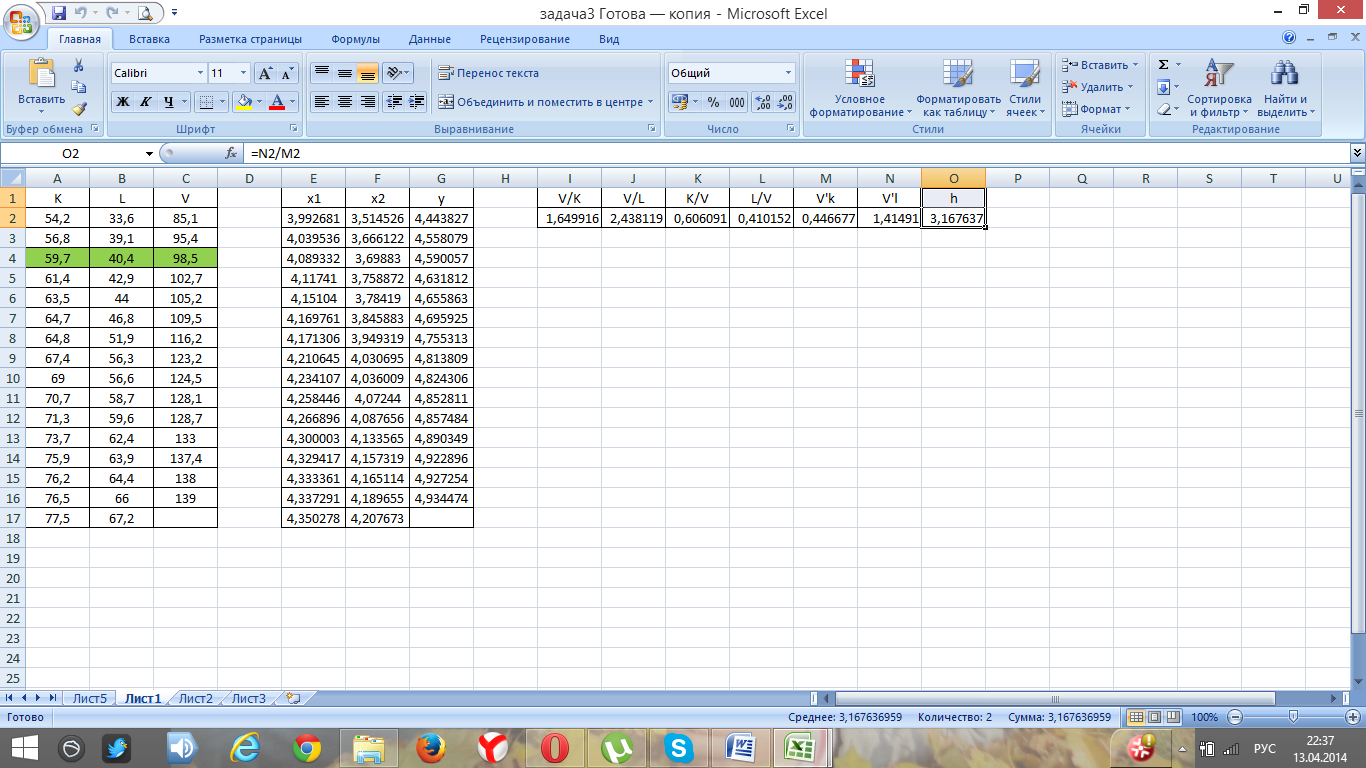1366x768 pixels.
Task: Open Условное форматирование menu
Action: tap(860, 88)
